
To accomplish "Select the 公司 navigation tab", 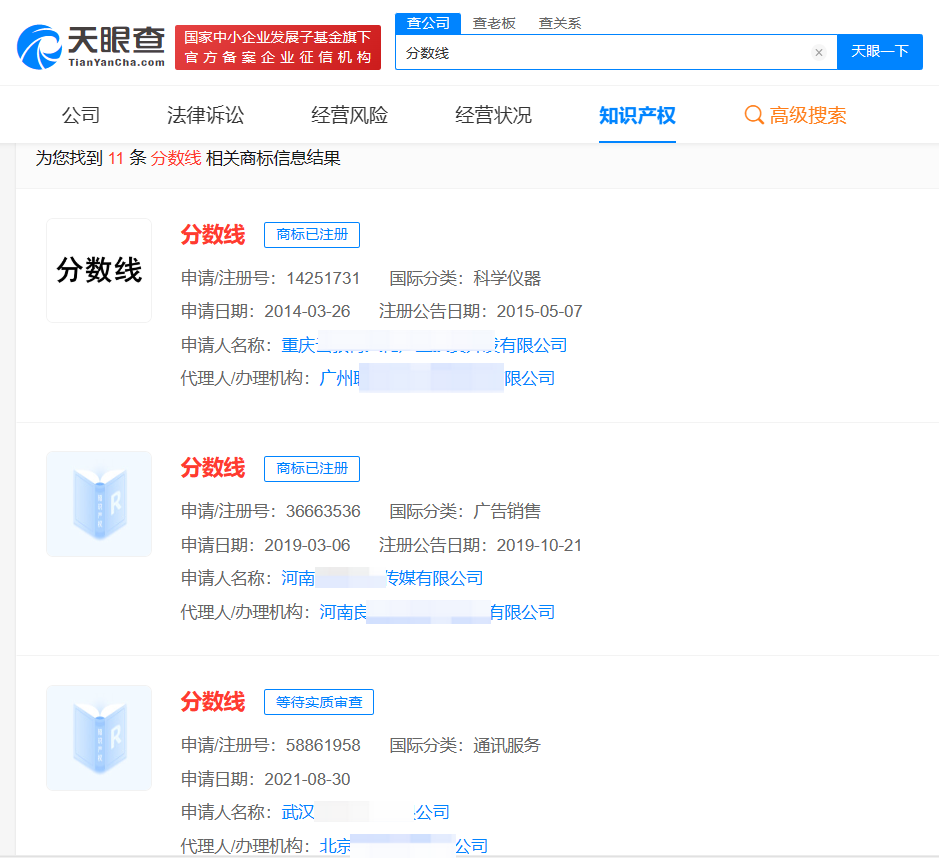I will pyautogui.click(x=80, y=115).
